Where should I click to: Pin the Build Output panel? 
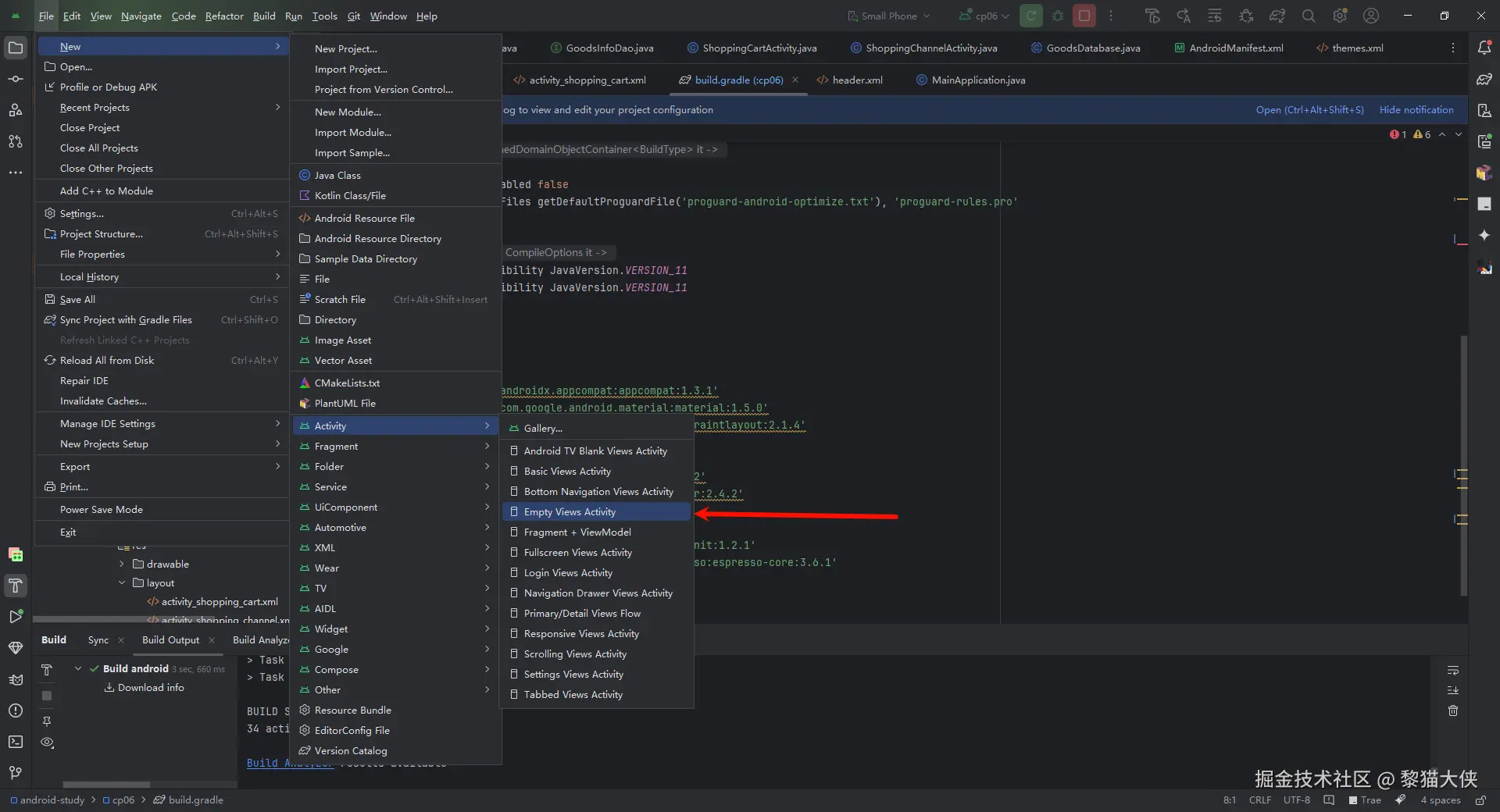(47, 721)
